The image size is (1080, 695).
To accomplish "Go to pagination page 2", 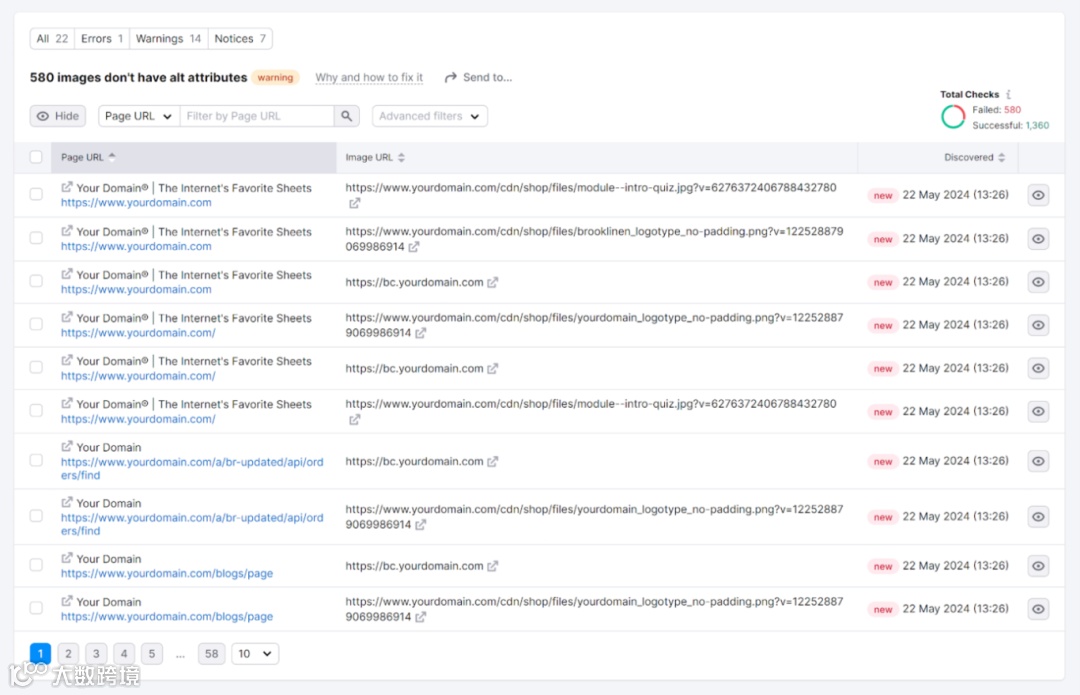I will click(68, 654).
